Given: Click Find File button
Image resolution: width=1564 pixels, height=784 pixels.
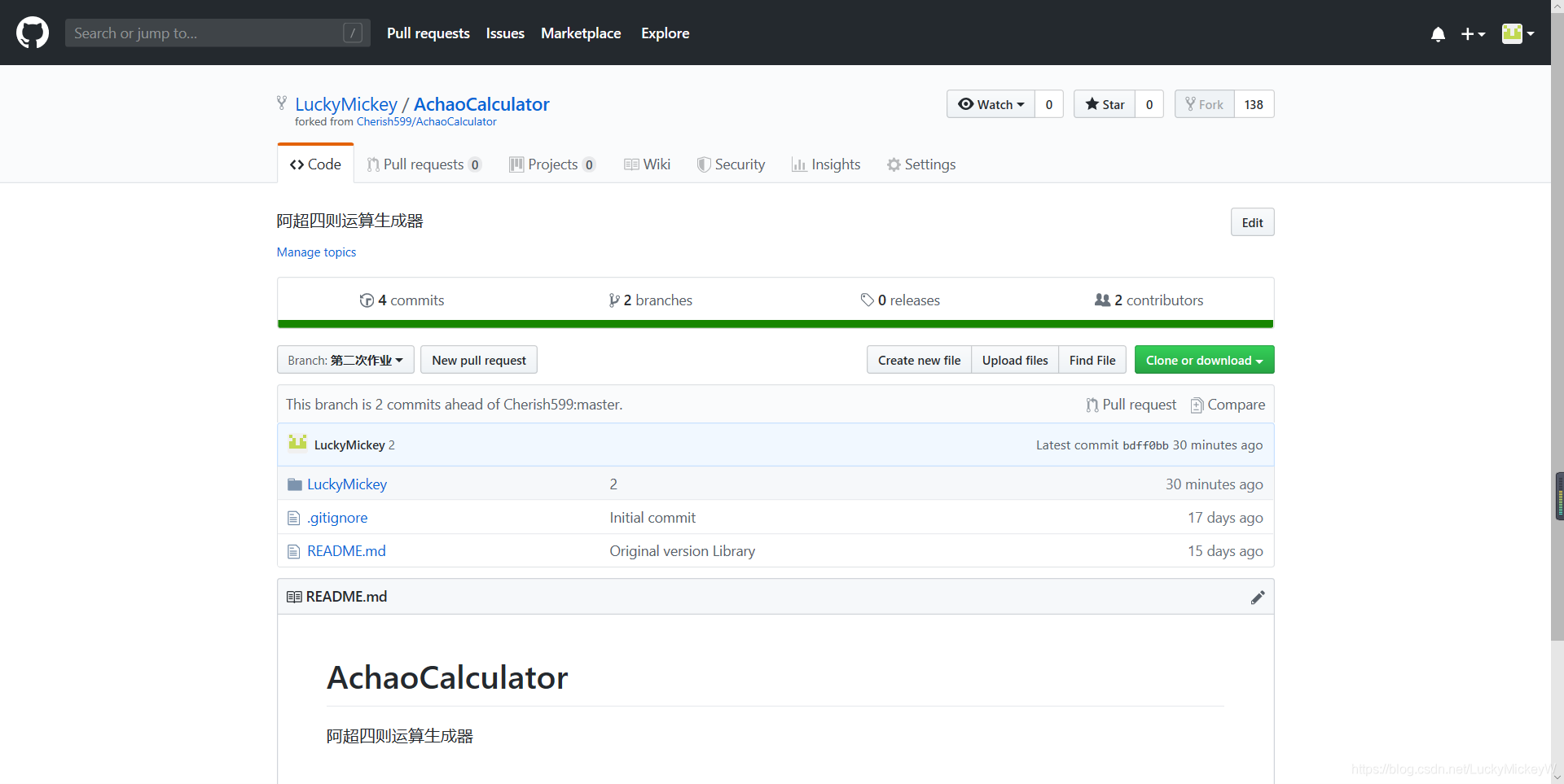Looking at the screenshot, I should click(x=1092, y=360).
